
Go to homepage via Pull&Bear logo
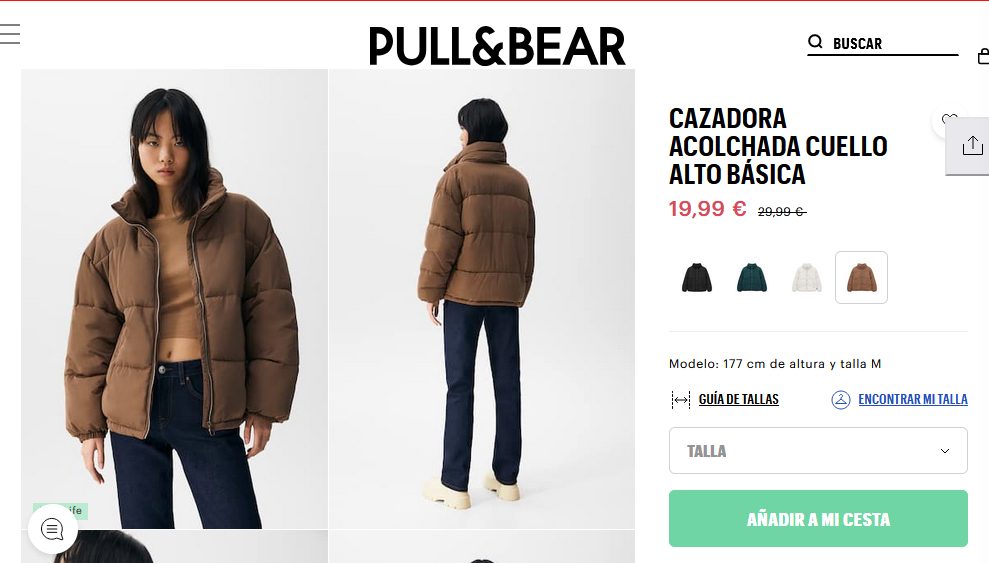[497, 46]
